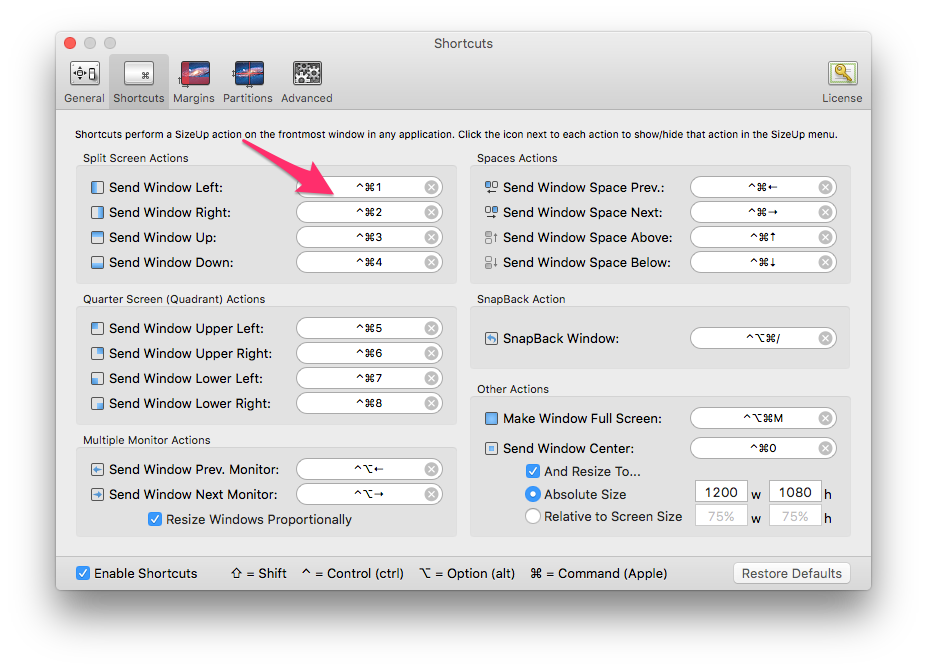The width and height of the screenshot is (927, 670).
Task: Toggle menu icon for Send Window Left
Action: click(x=98, y=187)
